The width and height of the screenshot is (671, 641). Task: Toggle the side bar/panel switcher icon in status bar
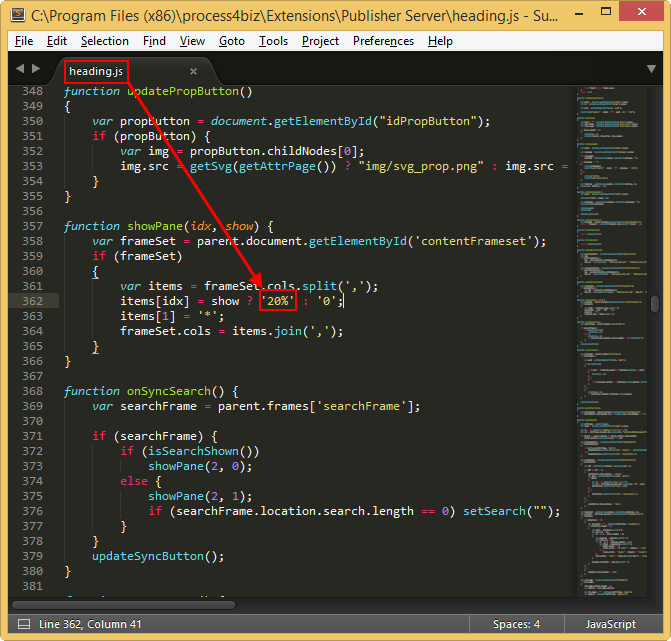pos(24,624)
